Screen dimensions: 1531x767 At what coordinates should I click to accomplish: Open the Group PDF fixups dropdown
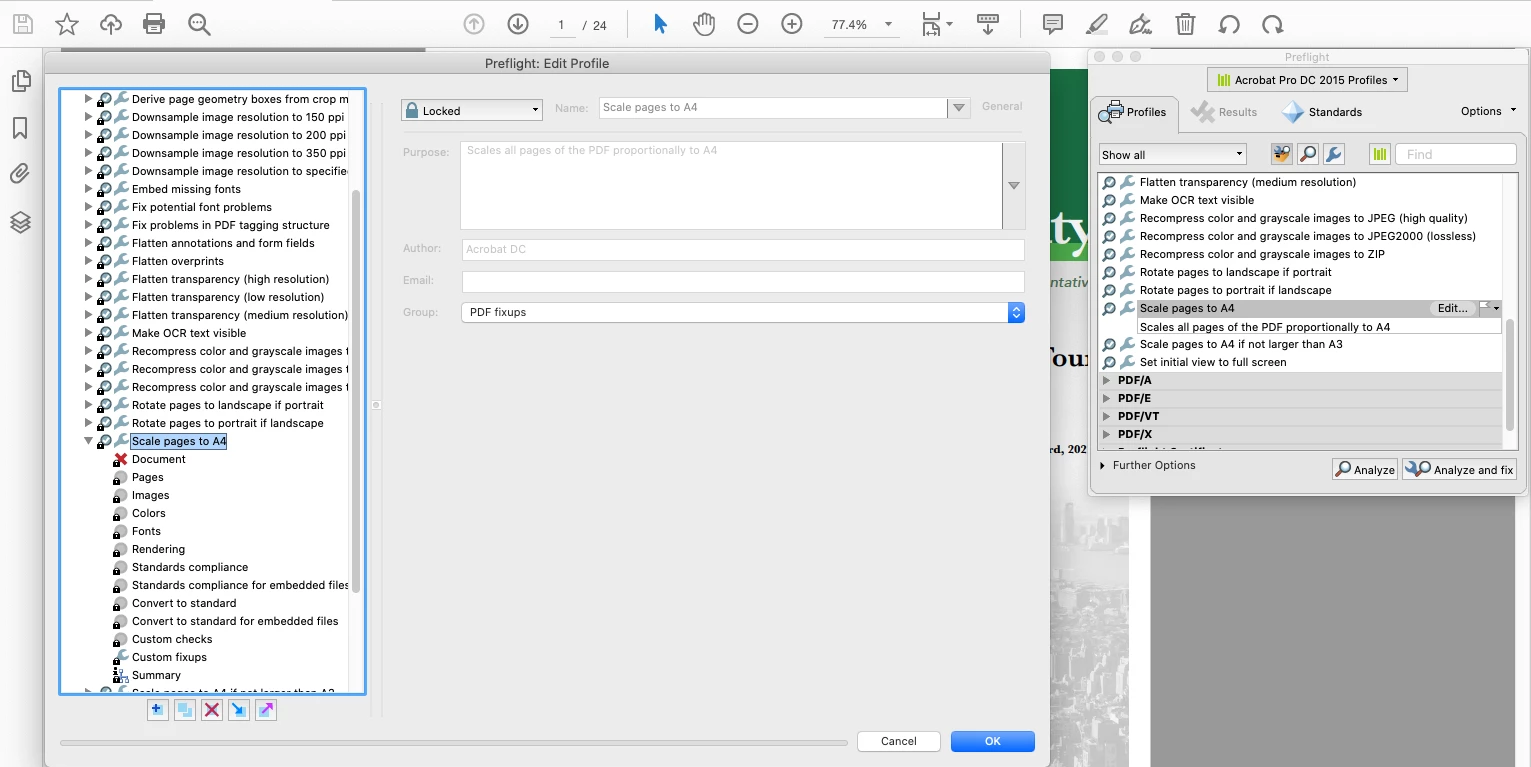click(x=743, y=312)
